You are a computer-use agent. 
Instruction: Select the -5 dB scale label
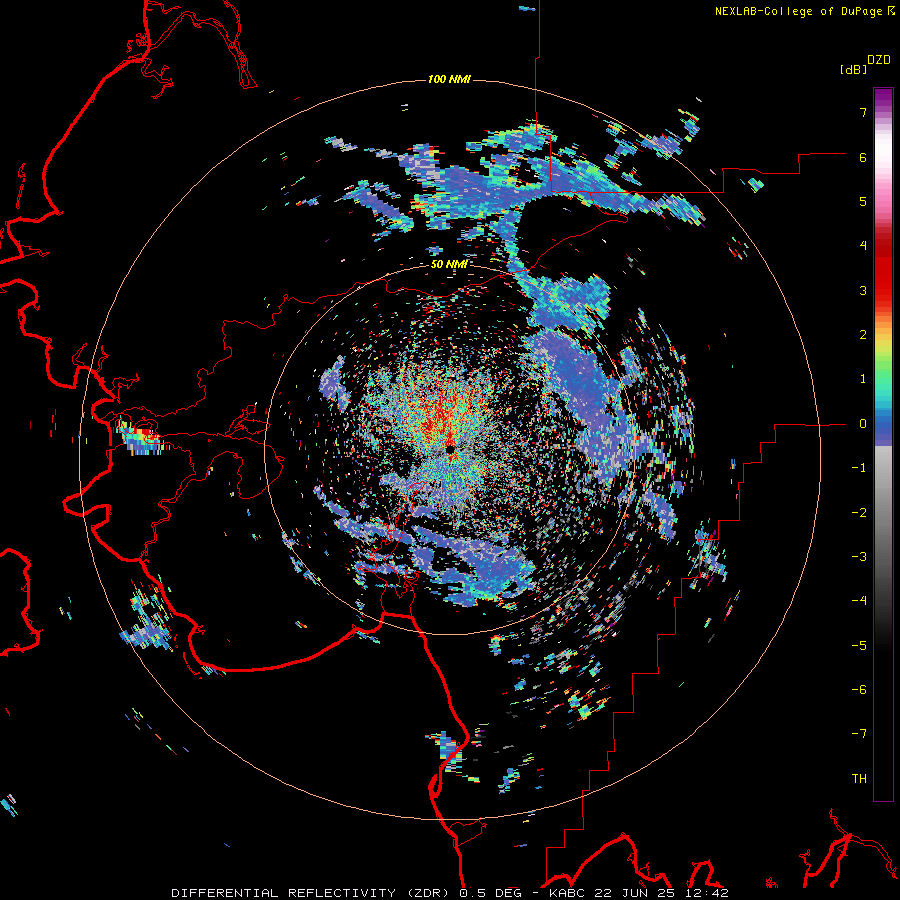pyautogui.click(x=859, y=646)
